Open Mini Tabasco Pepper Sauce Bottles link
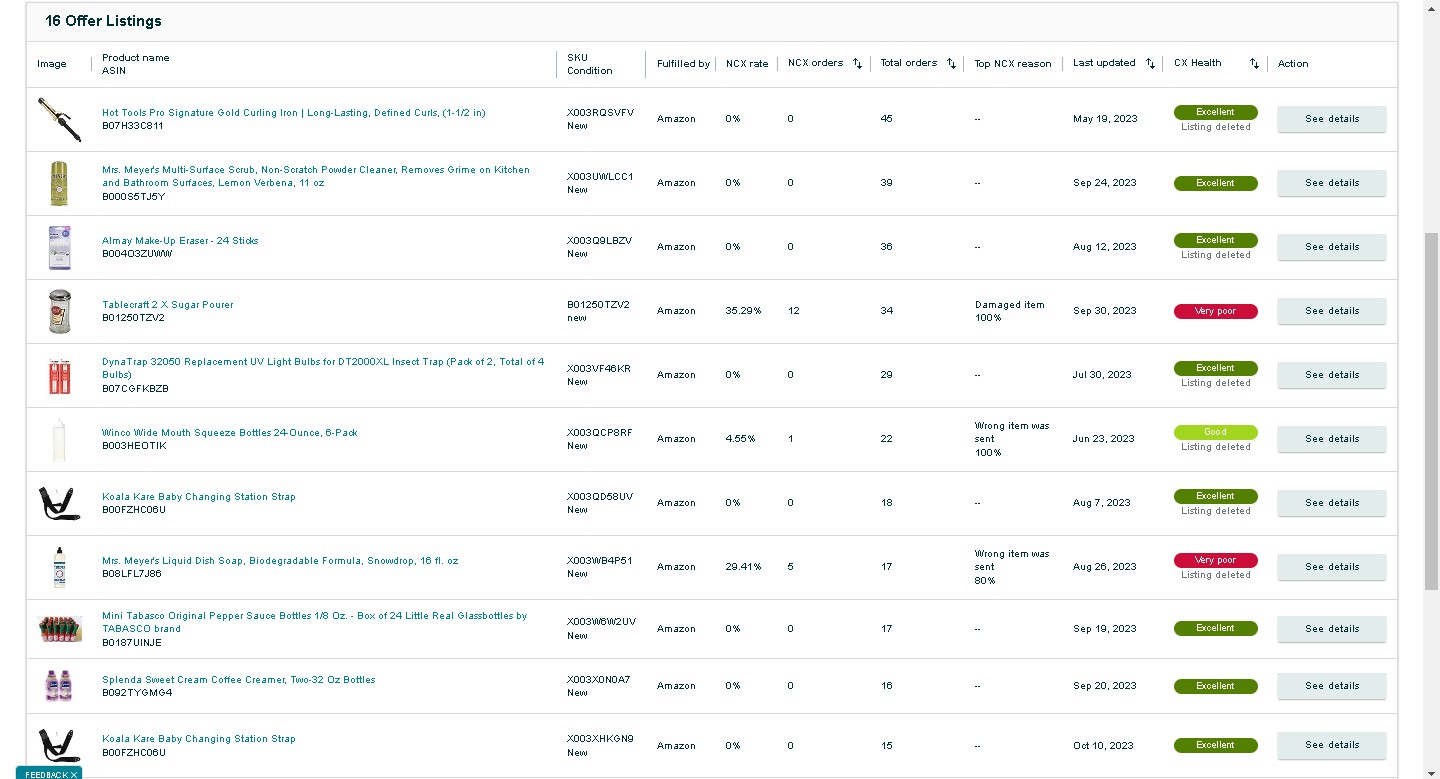The width and height of the screenshot is (1440, 779). (x=314, y=622)
